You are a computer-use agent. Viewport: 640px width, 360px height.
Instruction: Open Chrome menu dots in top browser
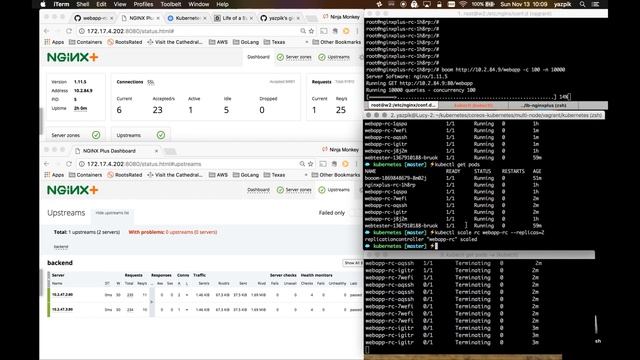[x=357, y=31]
